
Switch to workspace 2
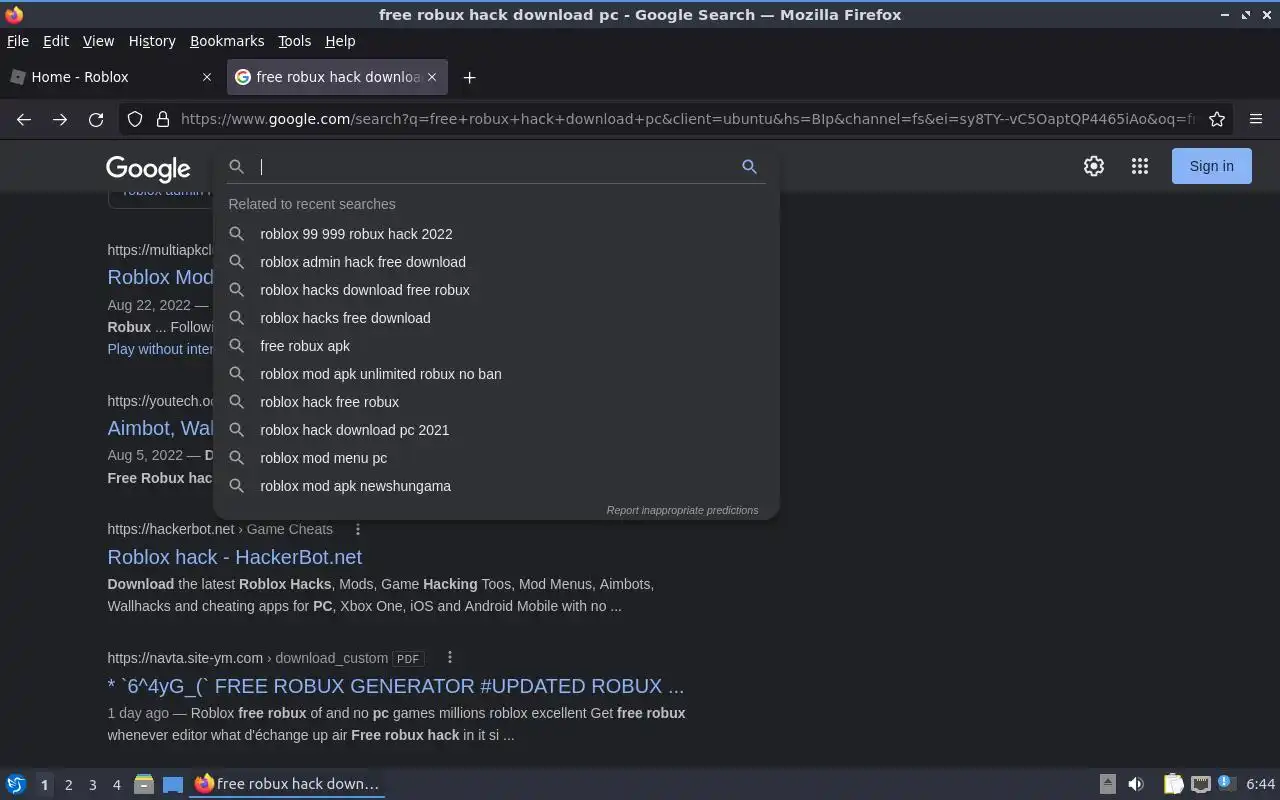(68, 785)
